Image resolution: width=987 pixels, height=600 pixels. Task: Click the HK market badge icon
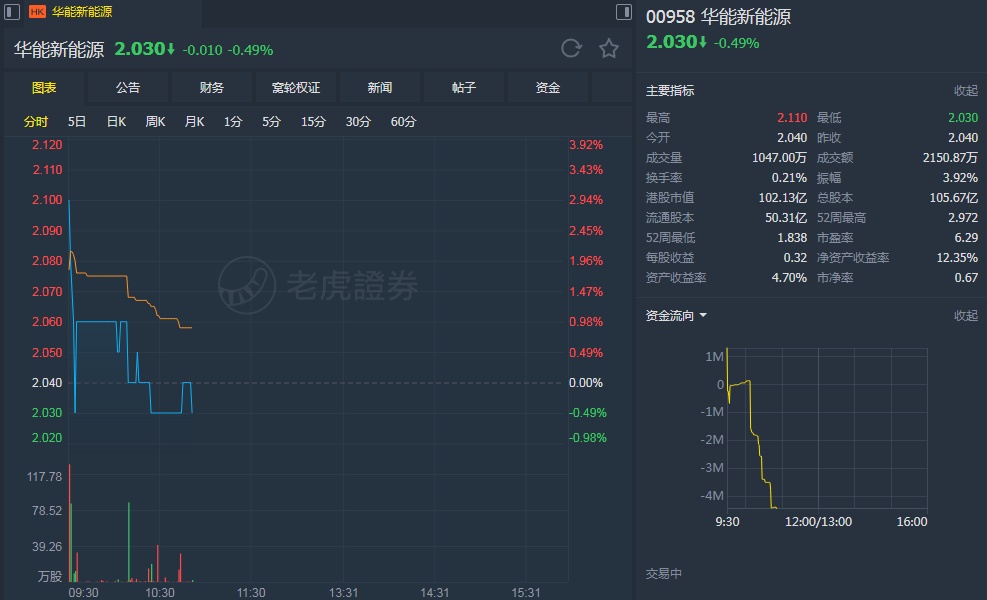pyautogui.click(x=37, y=12)
